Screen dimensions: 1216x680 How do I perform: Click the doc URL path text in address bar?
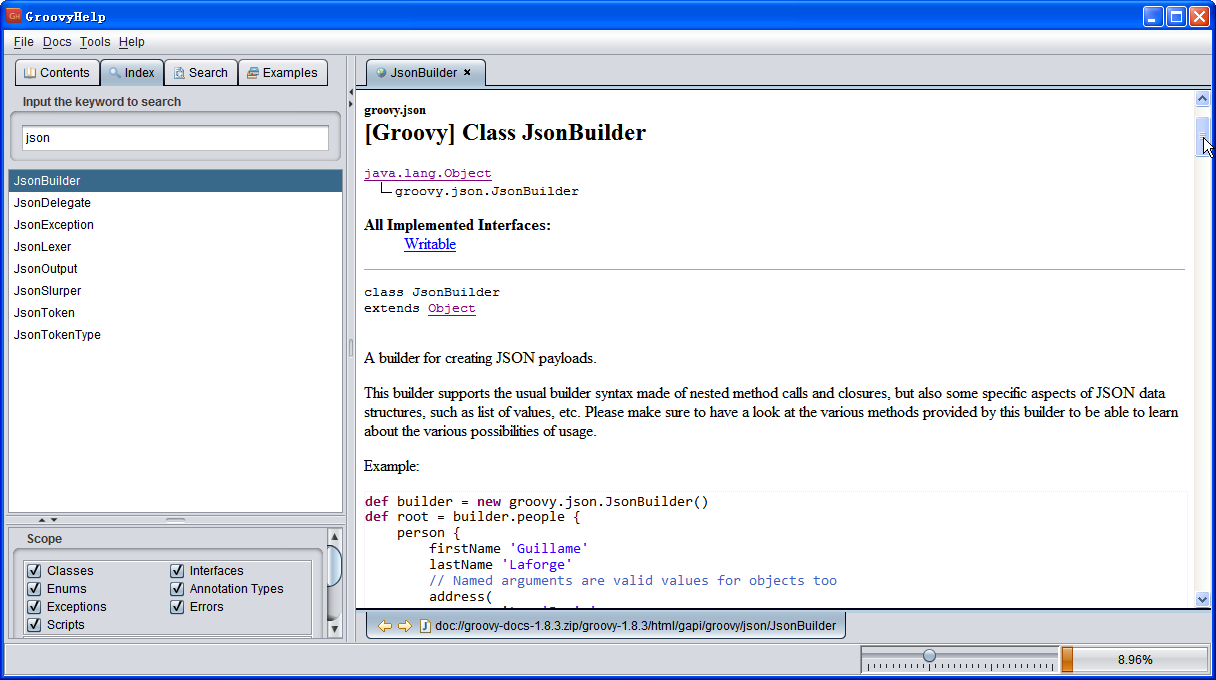coord(635,626)
